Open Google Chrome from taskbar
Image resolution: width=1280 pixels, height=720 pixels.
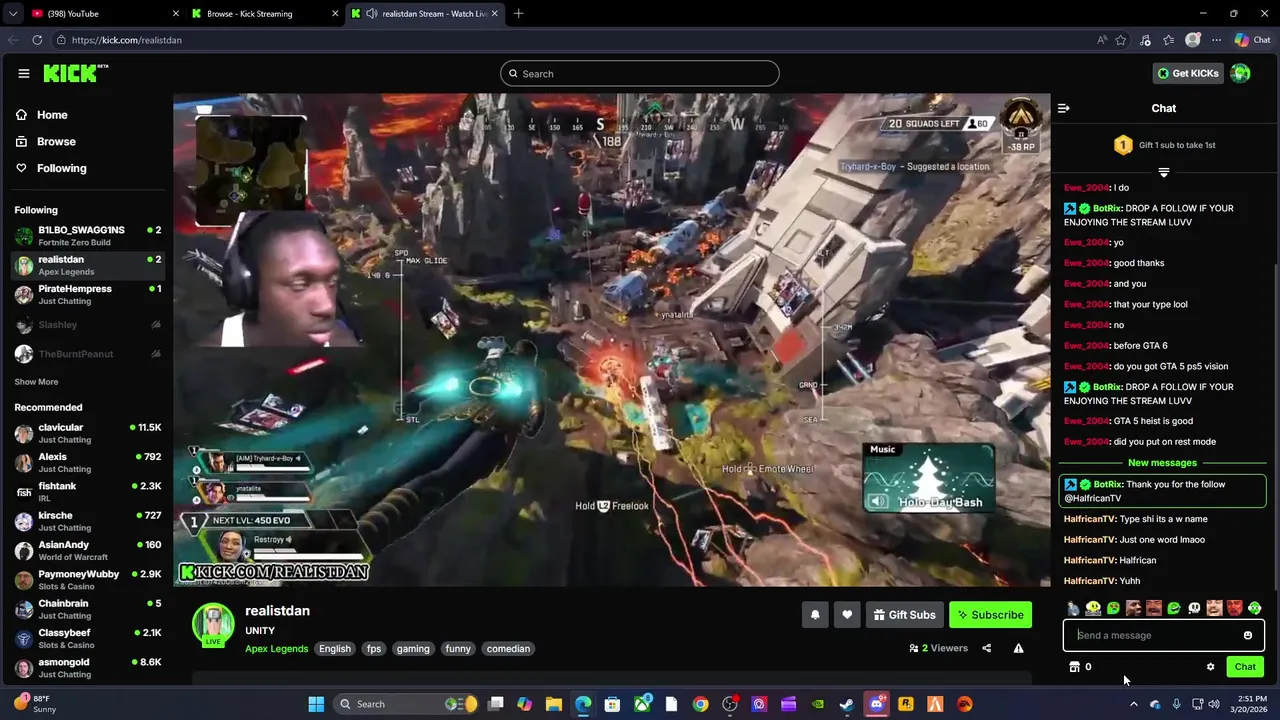click(x=700, y=704)
